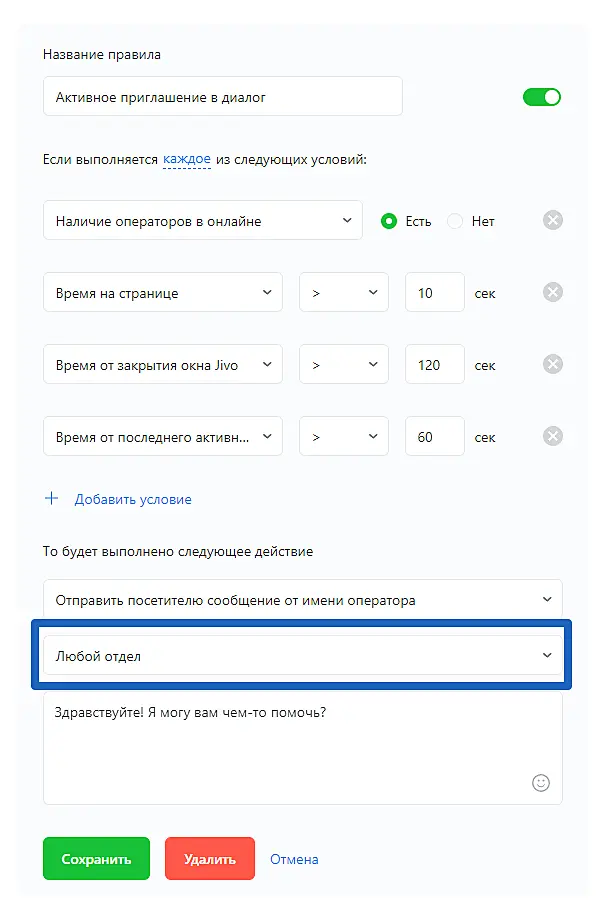This screenshot has width=608, height=915.
Task: Open the "Любой отдел" department dropdown
Action: click(302, 656)
